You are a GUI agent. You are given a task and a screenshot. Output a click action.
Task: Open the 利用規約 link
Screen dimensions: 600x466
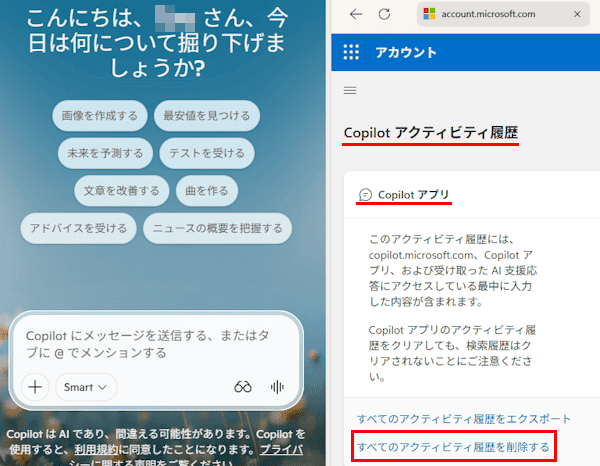tap(96, 450)
